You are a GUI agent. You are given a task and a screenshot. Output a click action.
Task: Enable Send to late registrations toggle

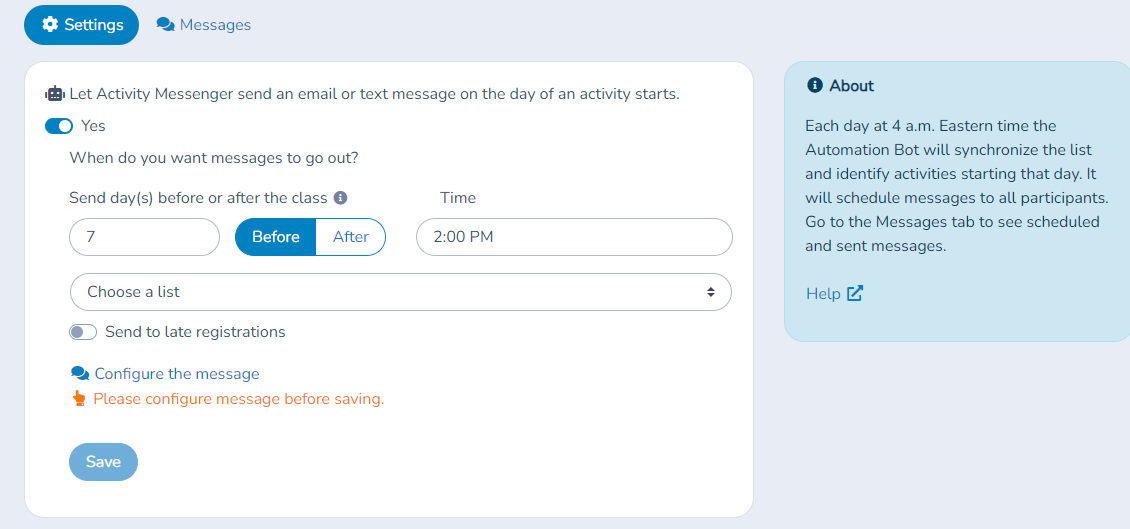(x=83, y=332)
